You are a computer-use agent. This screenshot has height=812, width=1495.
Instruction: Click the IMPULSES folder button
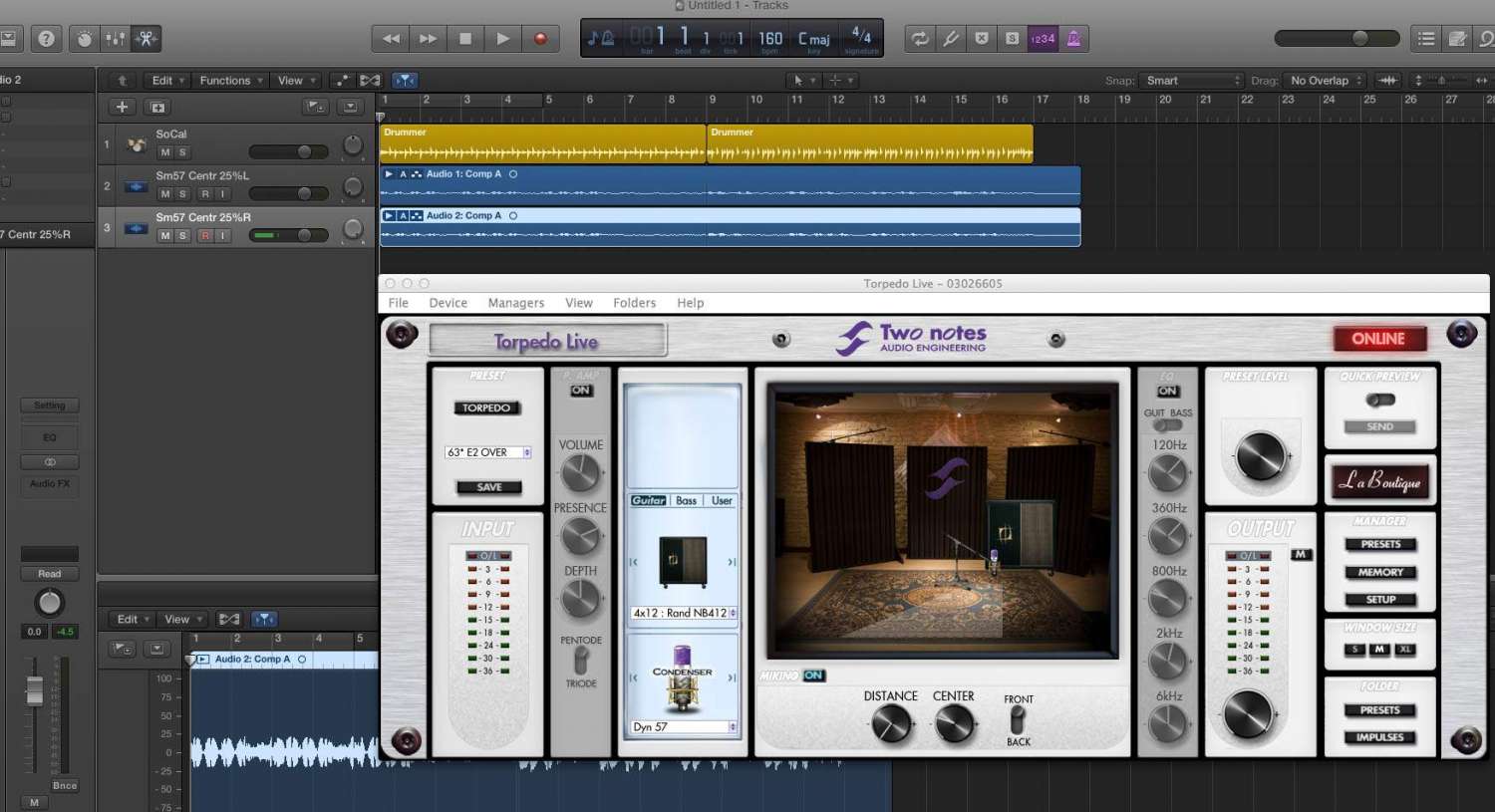point(1379,737)
